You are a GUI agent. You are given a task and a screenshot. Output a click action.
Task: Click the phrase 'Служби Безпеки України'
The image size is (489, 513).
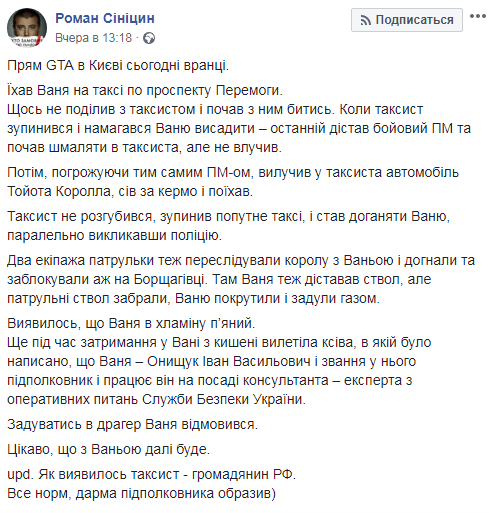pos(224,399)
